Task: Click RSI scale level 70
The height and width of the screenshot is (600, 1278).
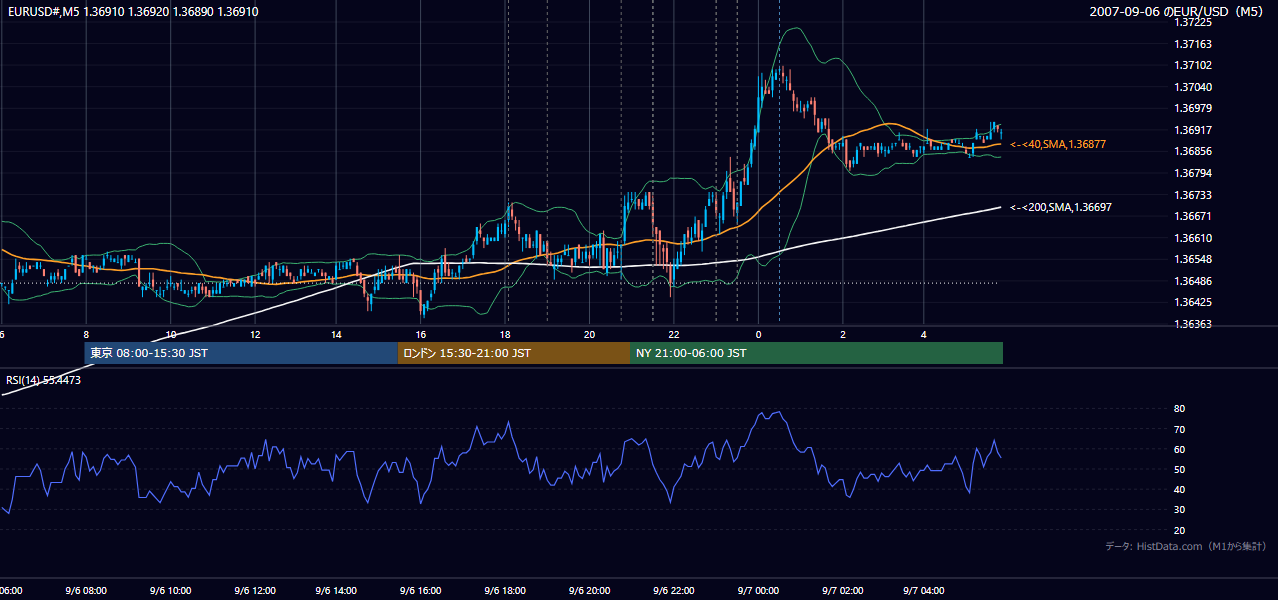Action: coord(1179,429)
